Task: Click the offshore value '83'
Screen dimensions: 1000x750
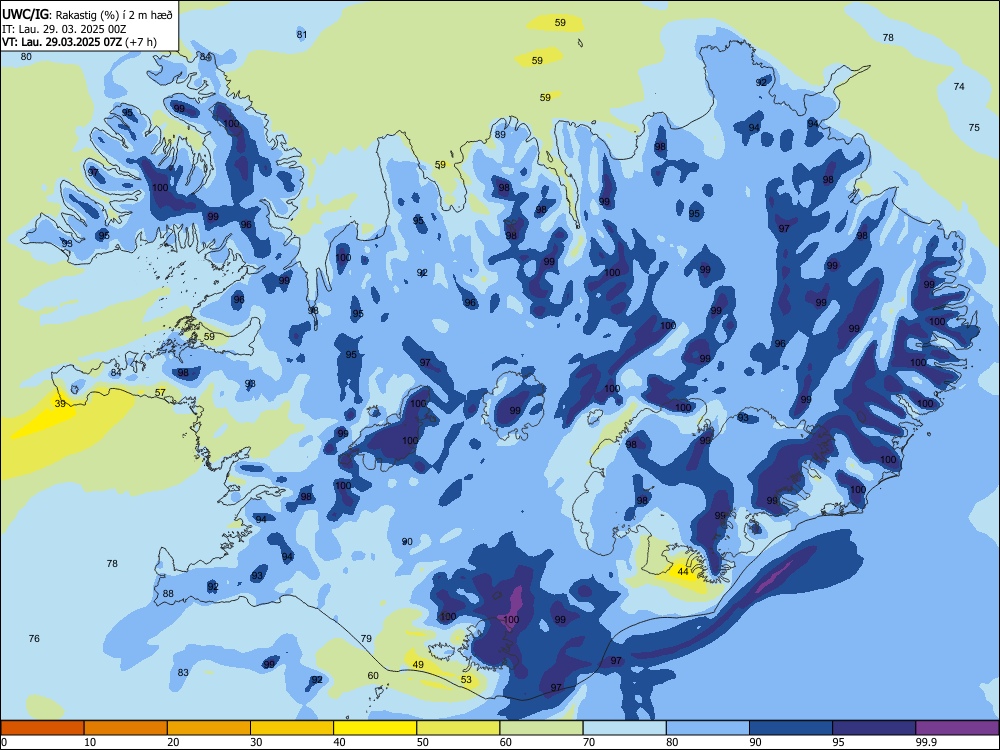Action: 183,672
